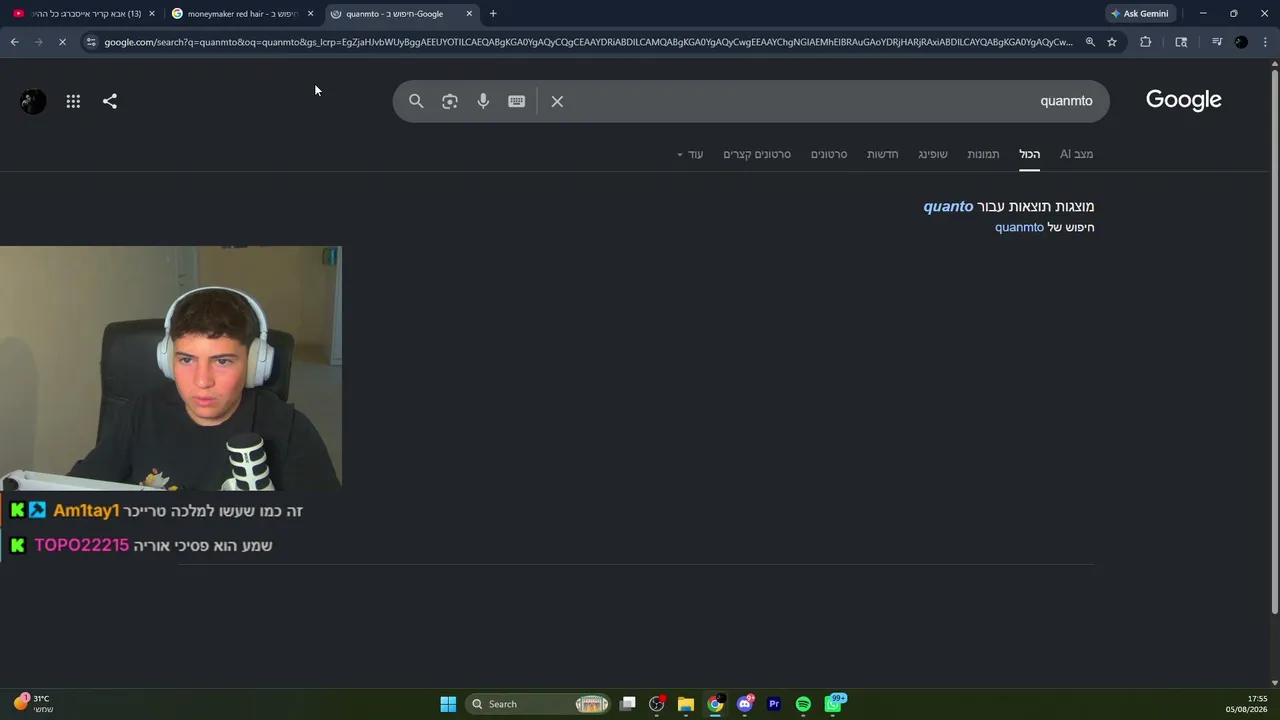Open the Chrome profile avatar
This screenshot has height=720, width=1280.
pyautogui.click(x=1241, y=42)
